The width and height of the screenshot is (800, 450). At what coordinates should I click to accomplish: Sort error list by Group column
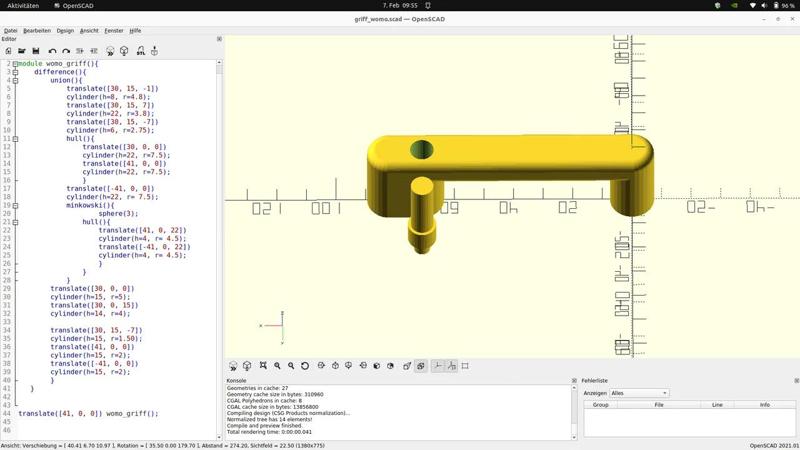click(601, 405)
